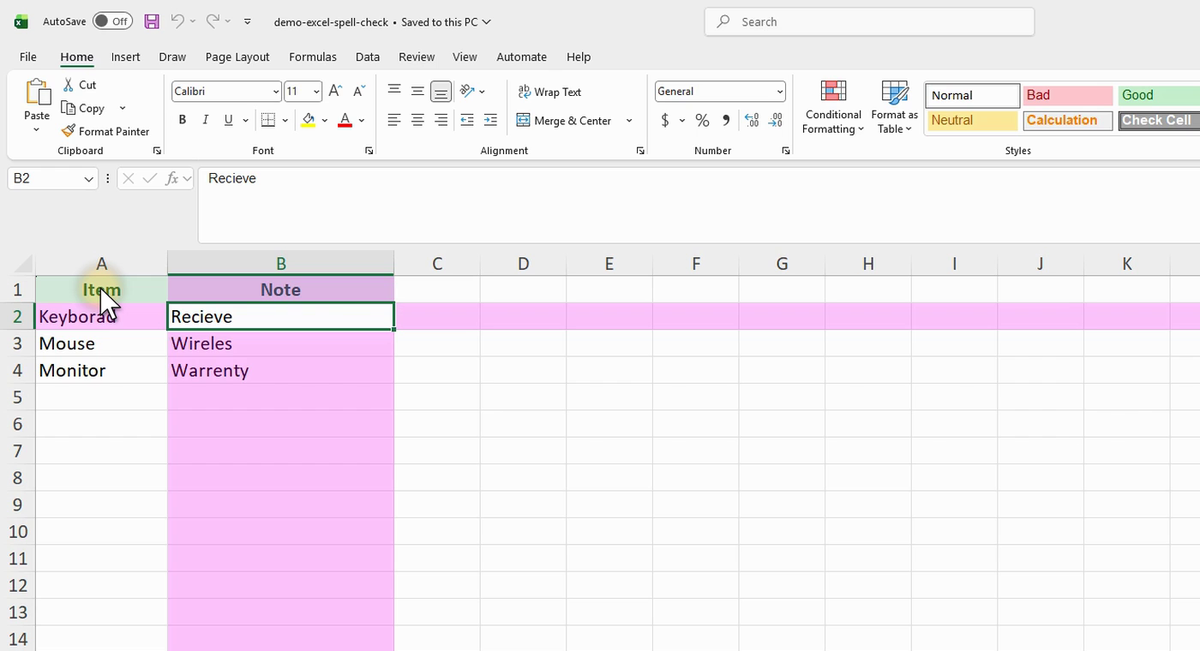This screenshot has width=1200, height=651.
Task: Toggle Italic formatting
Action: (205, 120)
